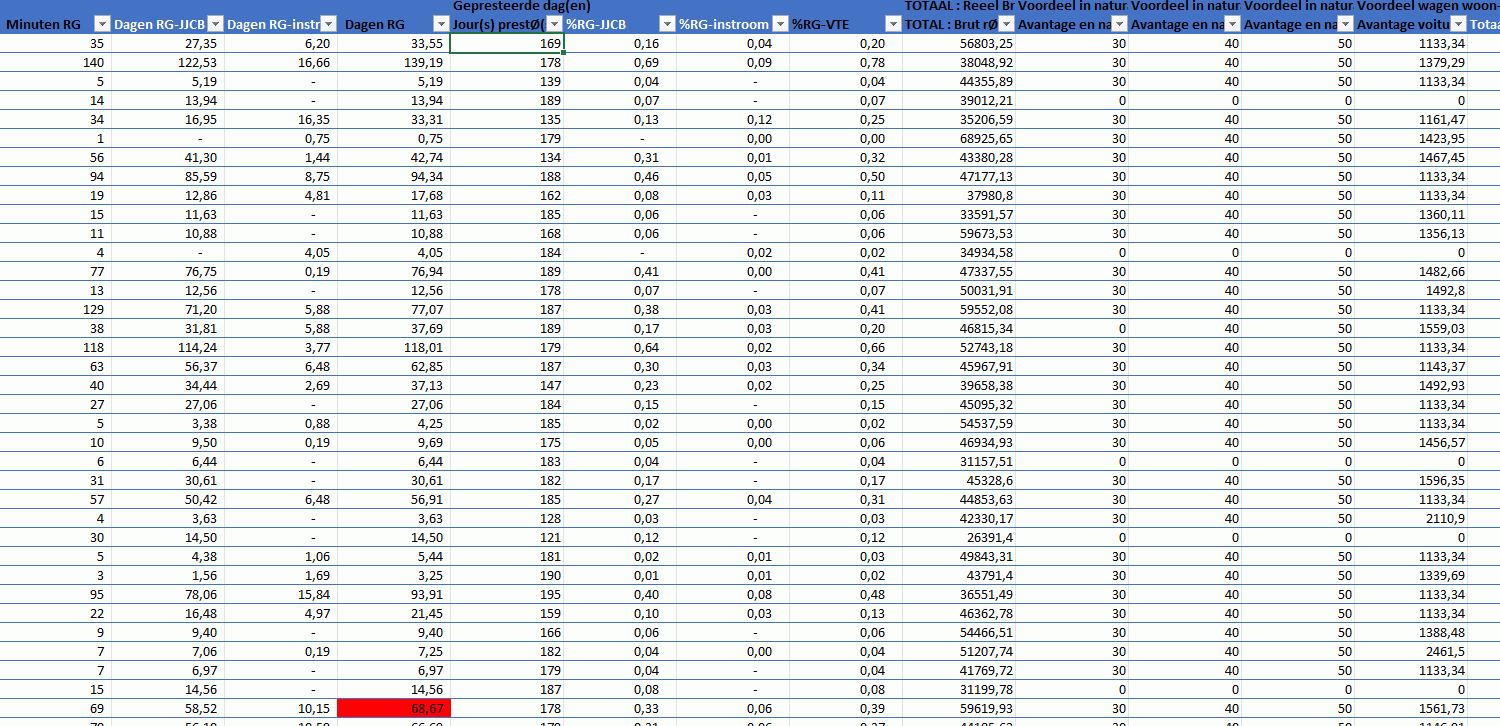This screenshot has height=726, width=1500.
Task: Select the cell with value 68925,65
Action: (960, 138)
